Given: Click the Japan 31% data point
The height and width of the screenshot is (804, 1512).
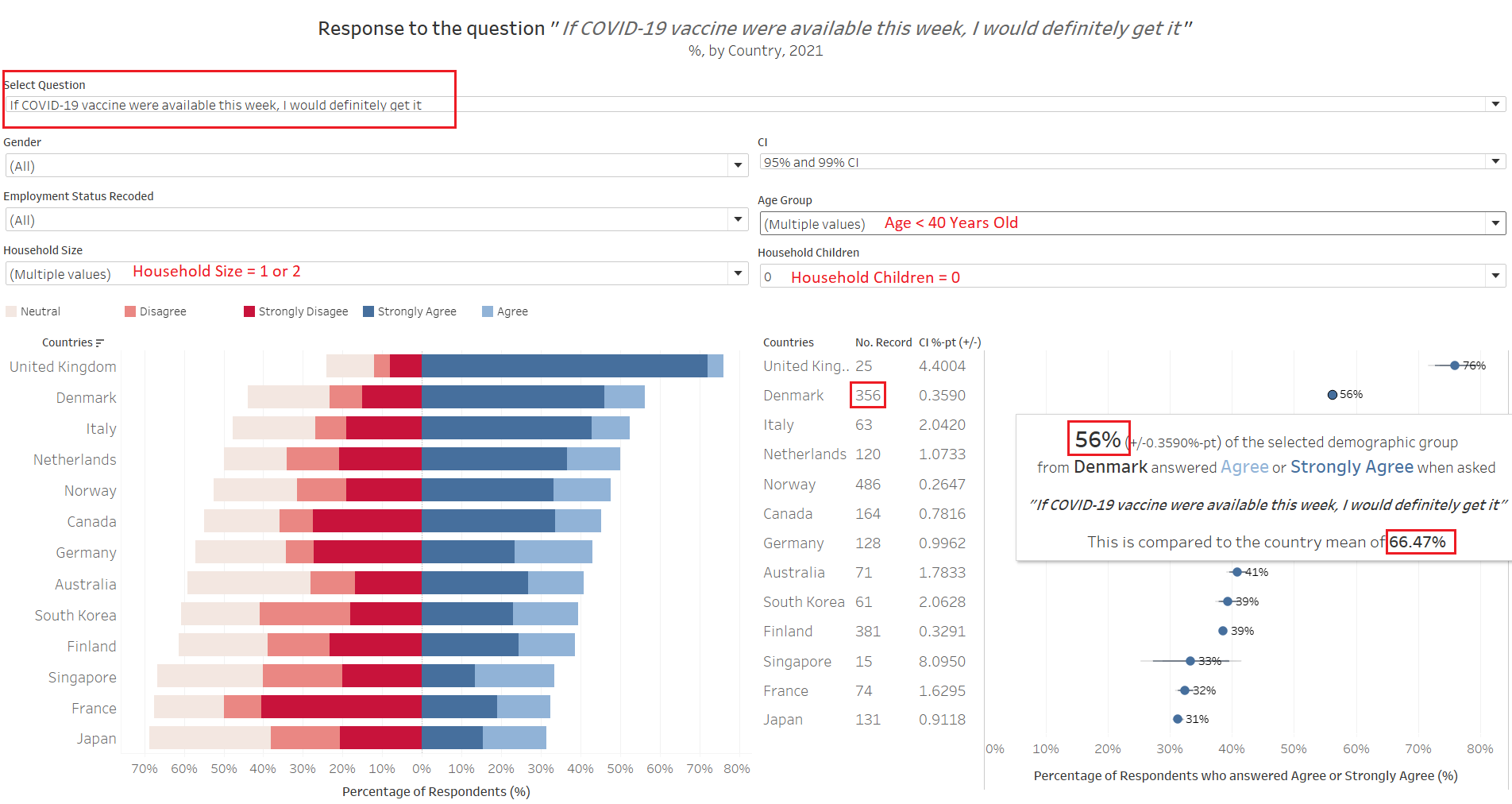Looking at the screenshot, I should 1178,719.
